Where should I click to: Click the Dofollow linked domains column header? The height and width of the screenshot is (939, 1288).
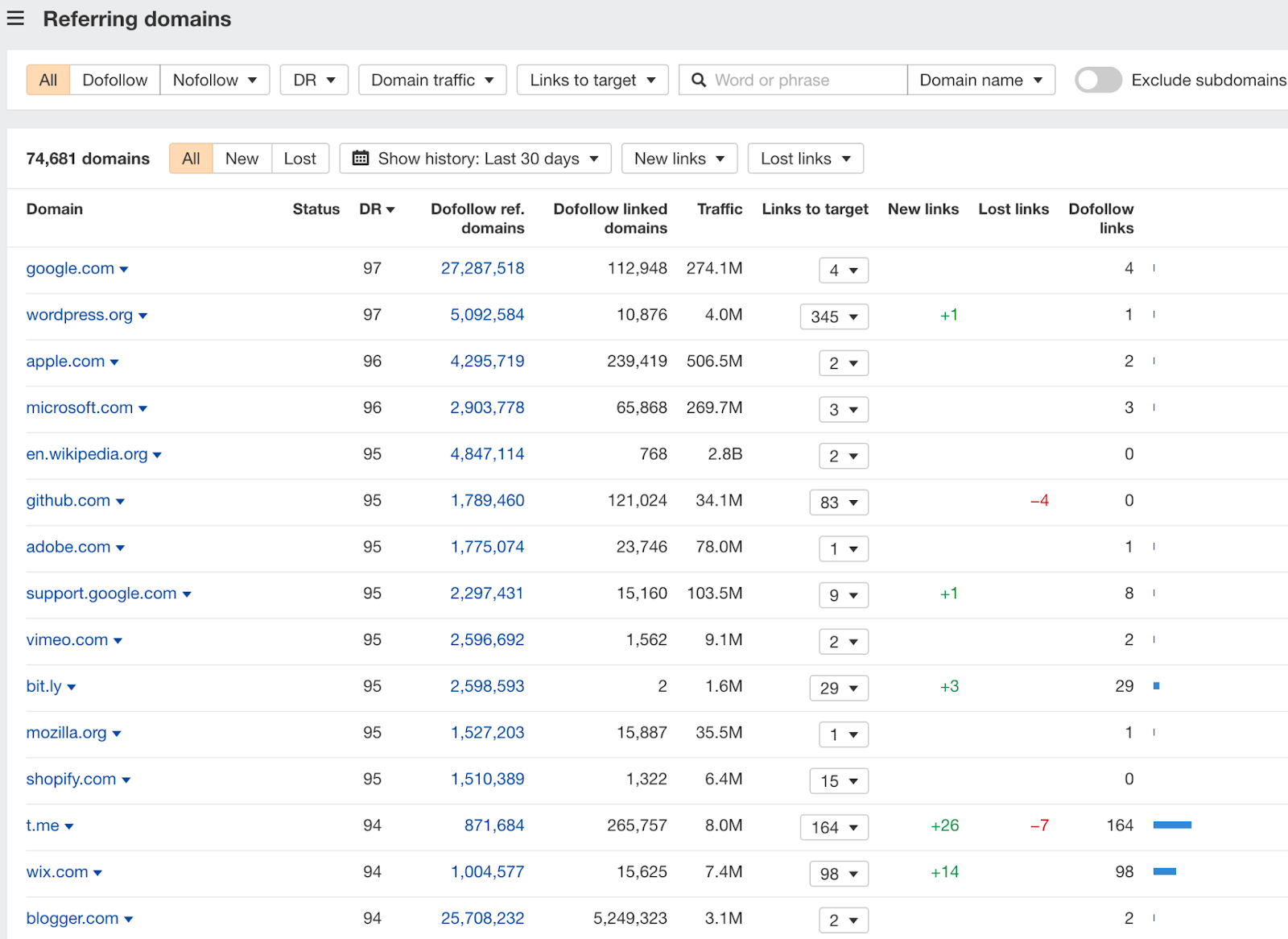(x=610, y=218)
